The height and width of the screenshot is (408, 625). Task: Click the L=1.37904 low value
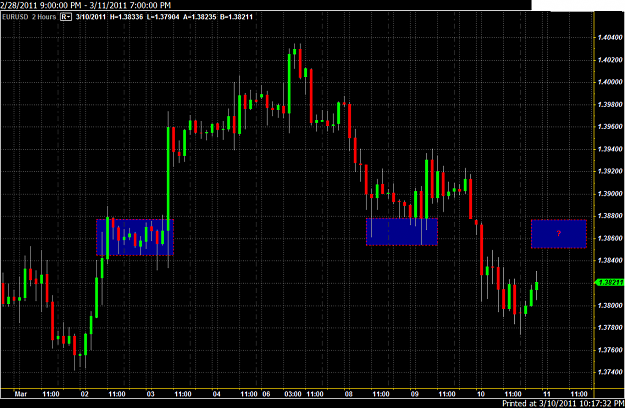point(163,17)
